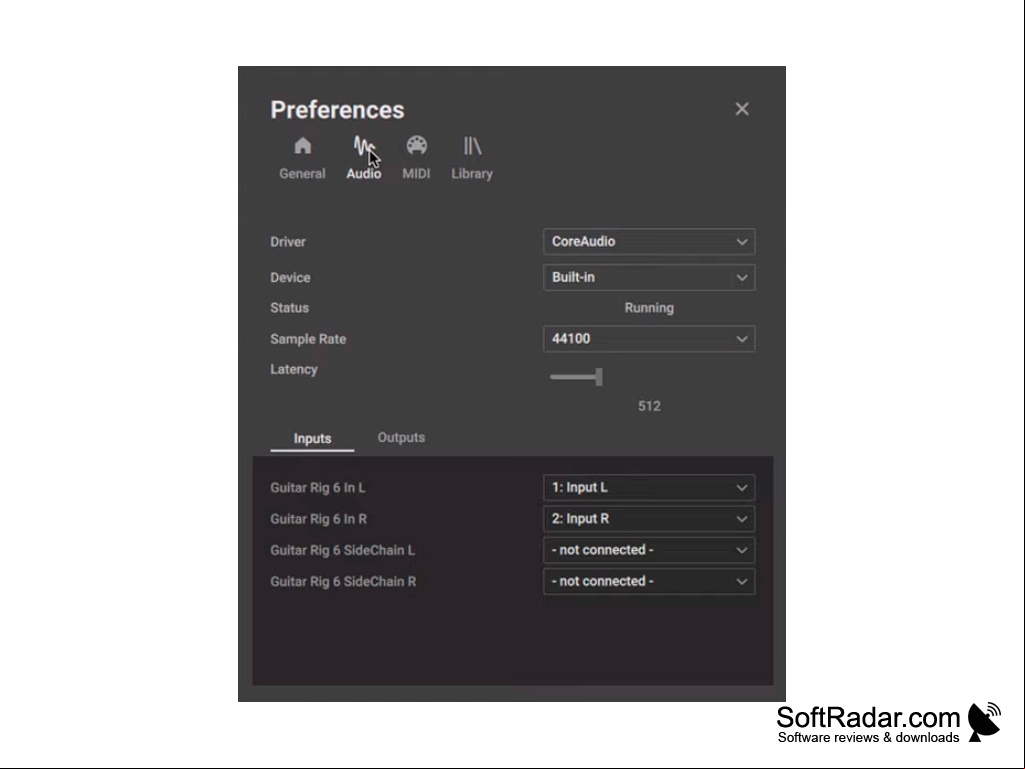Click the Preferences dialog title
Screen dimensions: 1025x769
coord(337,110)
